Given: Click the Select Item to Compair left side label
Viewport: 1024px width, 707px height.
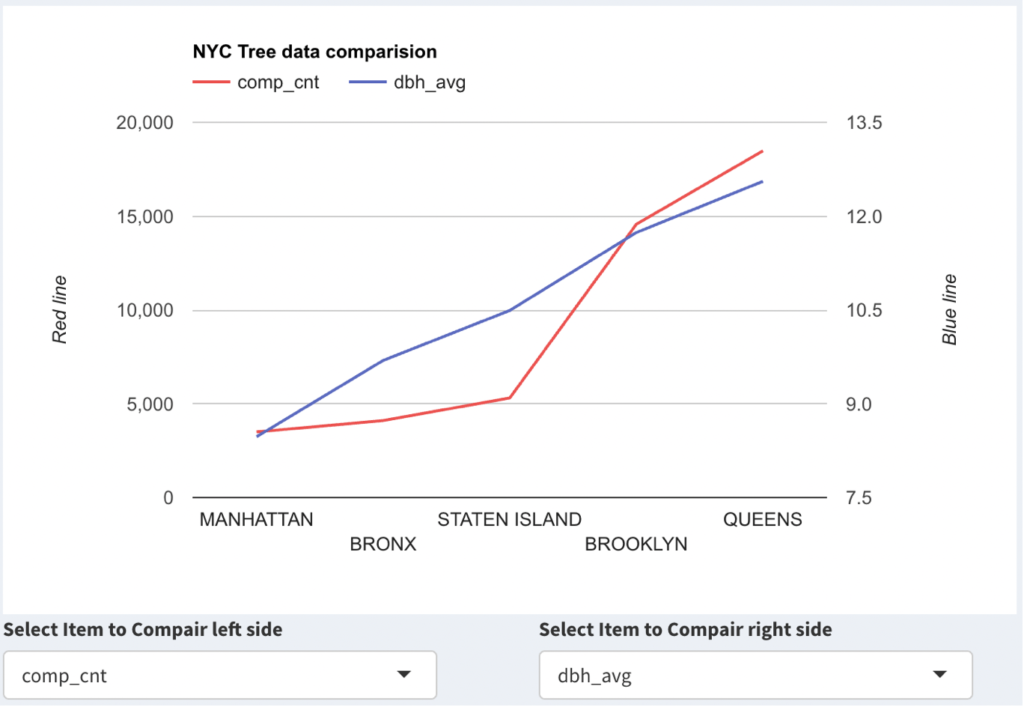Looking at the screenshot, I should pos(143,630).
